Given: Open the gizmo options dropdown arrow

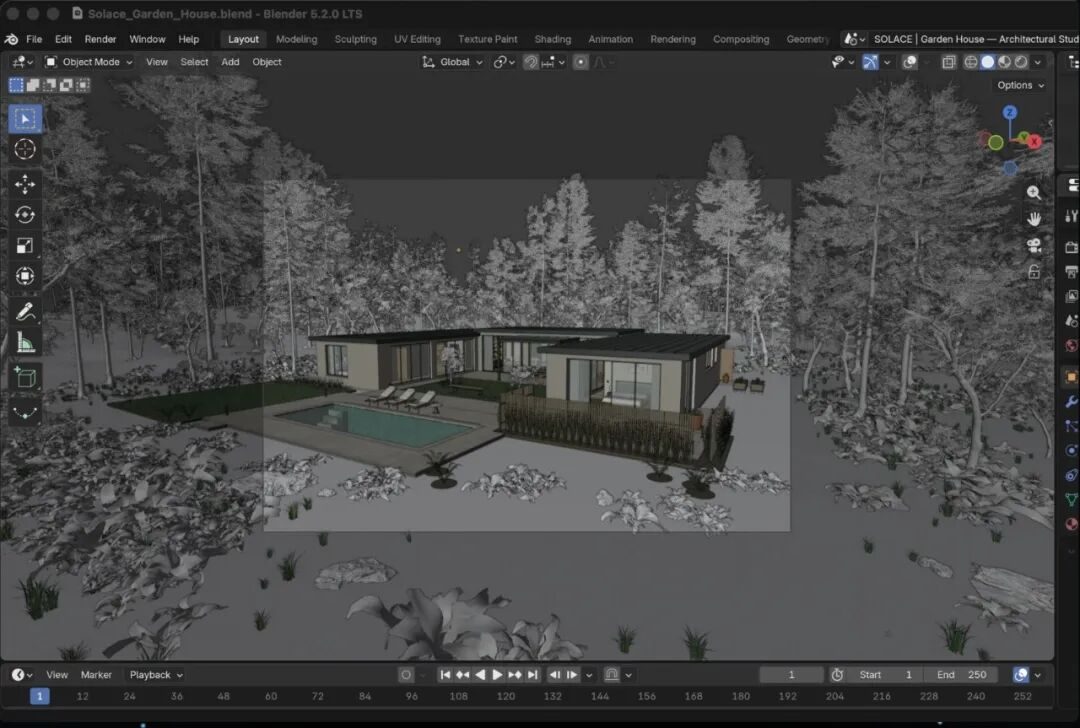Looking at the screenshot, I should [x=887, y=62].
